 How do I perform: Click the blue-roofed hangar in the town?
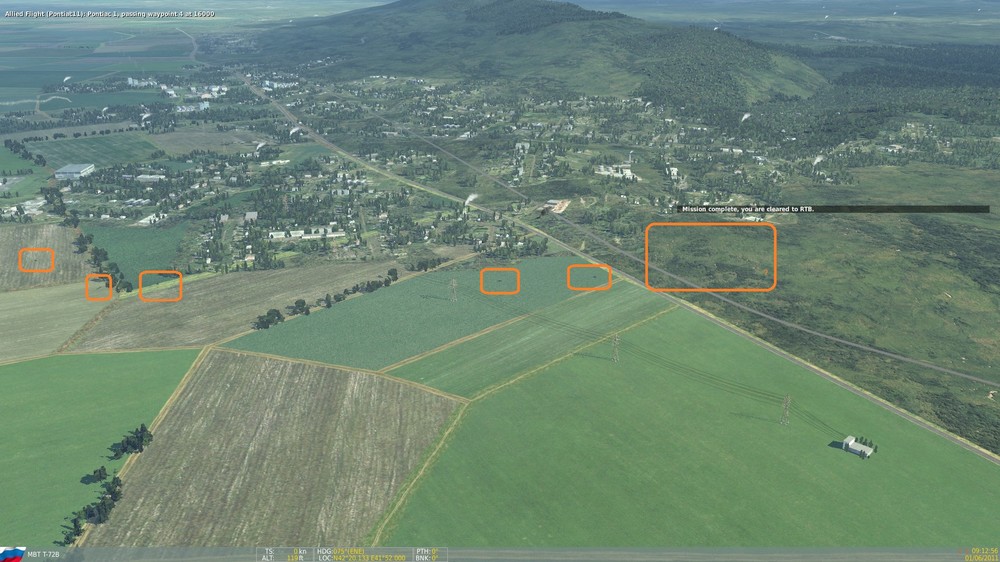point(74,171)
